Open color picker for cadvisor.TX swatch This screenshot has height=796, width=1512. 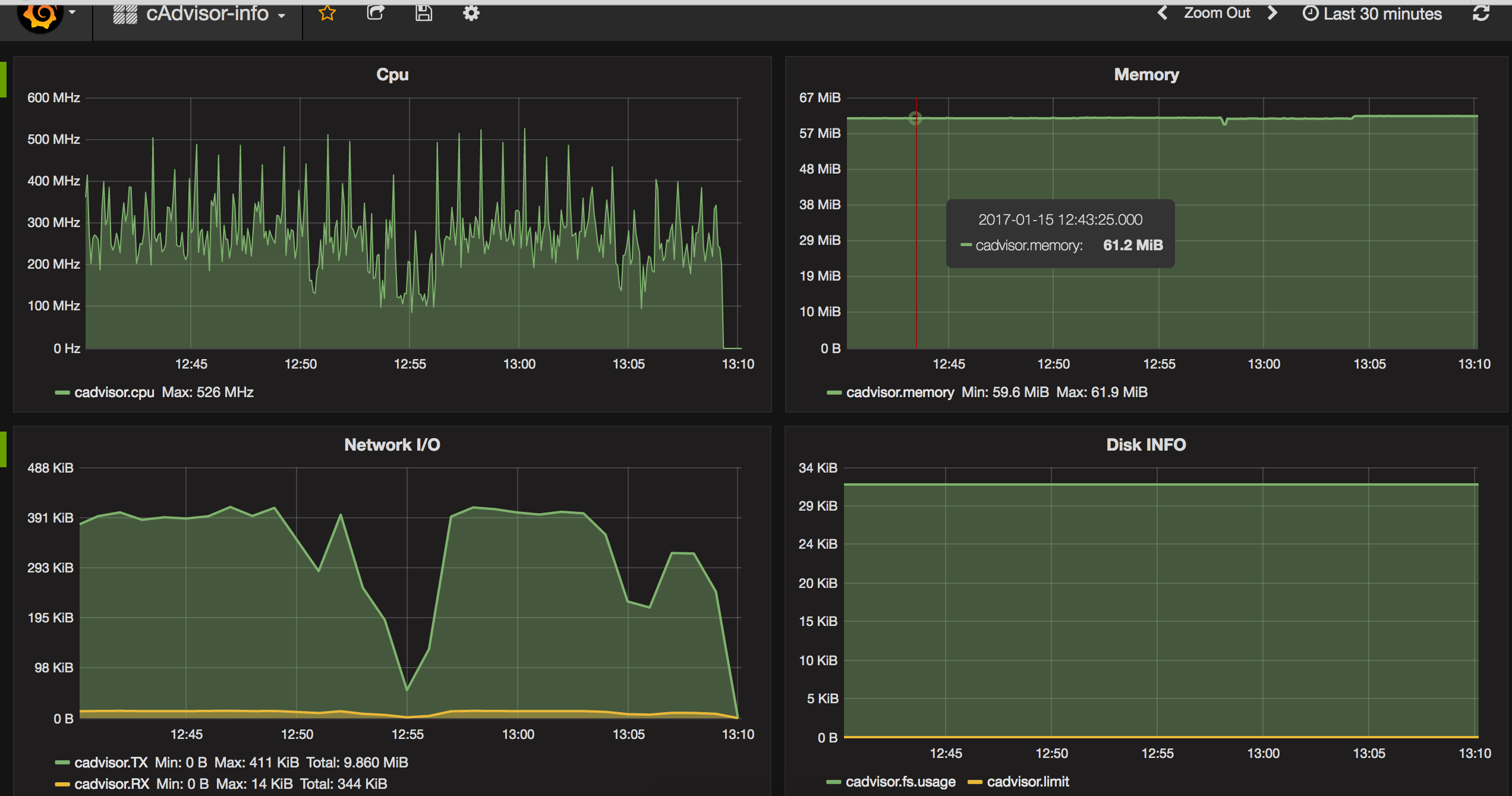pyautogui.click(x=62, y=762)
